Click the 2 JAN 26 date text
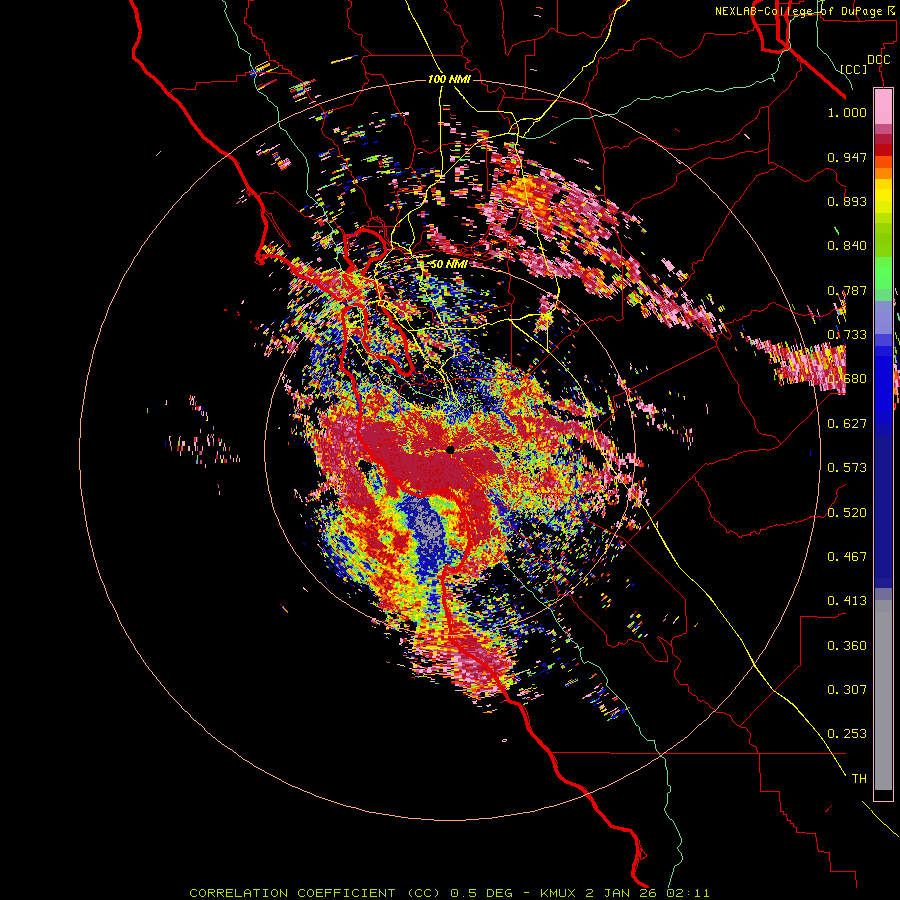The height and width of the screenshot is (900, 900). (622, 893)
